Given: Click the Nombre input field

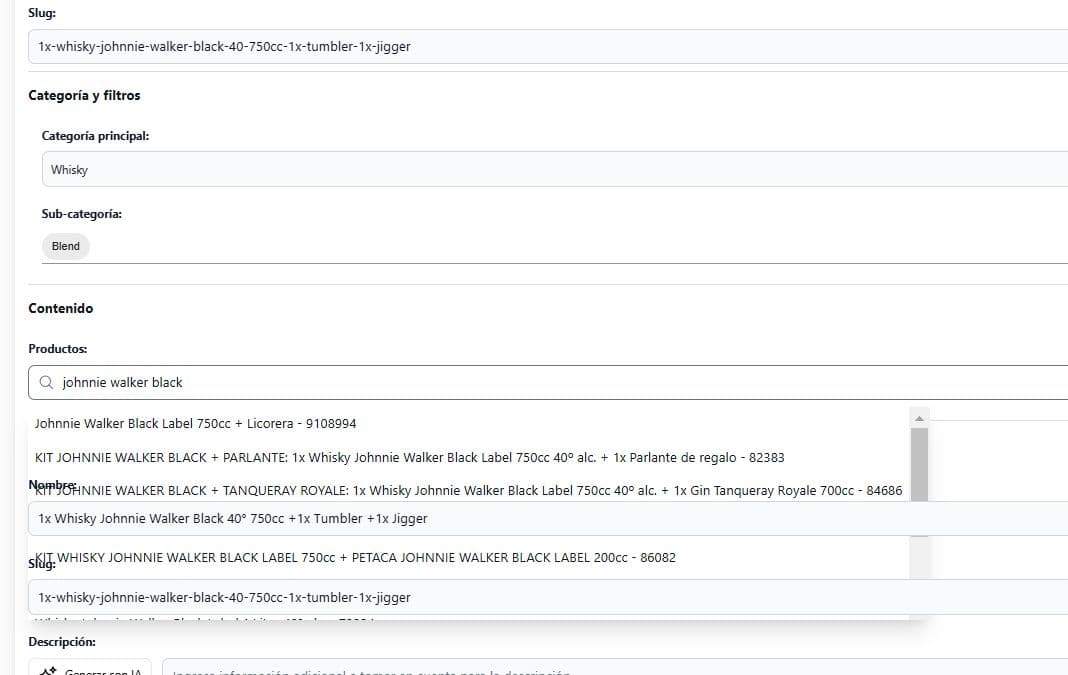Looking at the screenshot, I should [548, 519].
